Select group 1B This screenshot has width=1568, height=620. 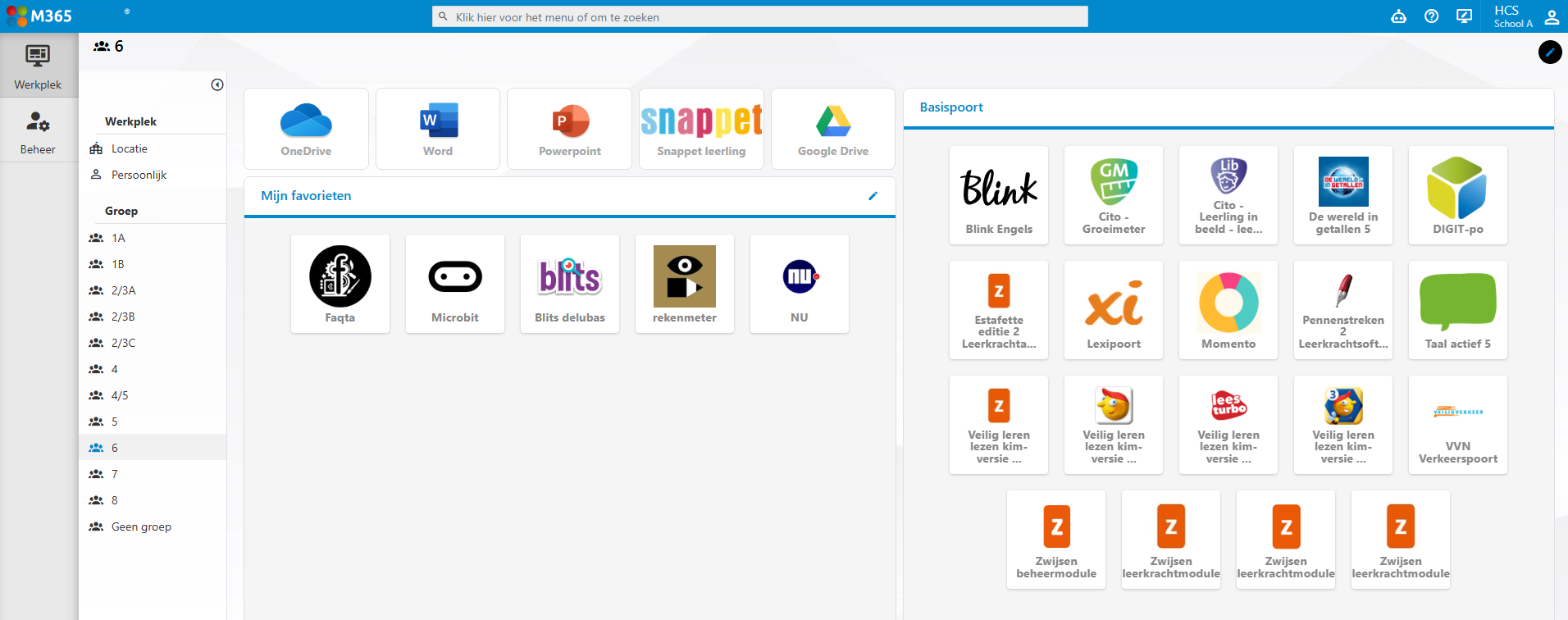(153, 264)
